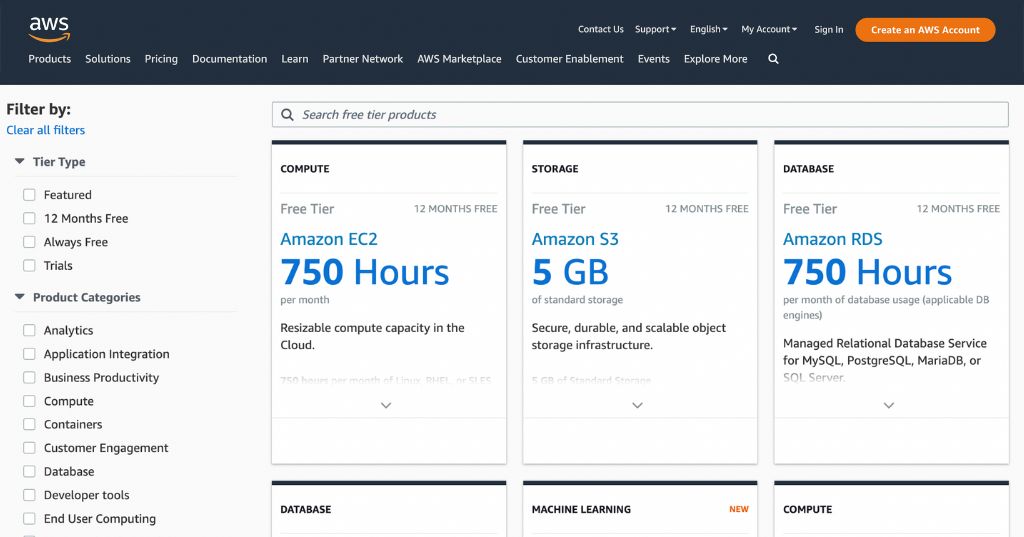Tick the Compute category checkbox
The width and height of the screenshot is (1024, 537).
(30, 401)
